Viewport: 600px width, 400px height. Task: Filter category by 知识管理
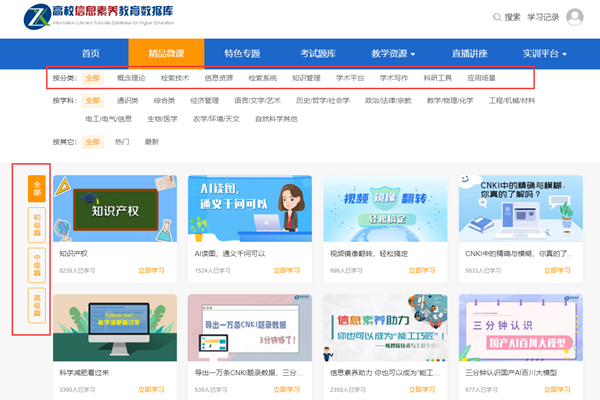306,78
